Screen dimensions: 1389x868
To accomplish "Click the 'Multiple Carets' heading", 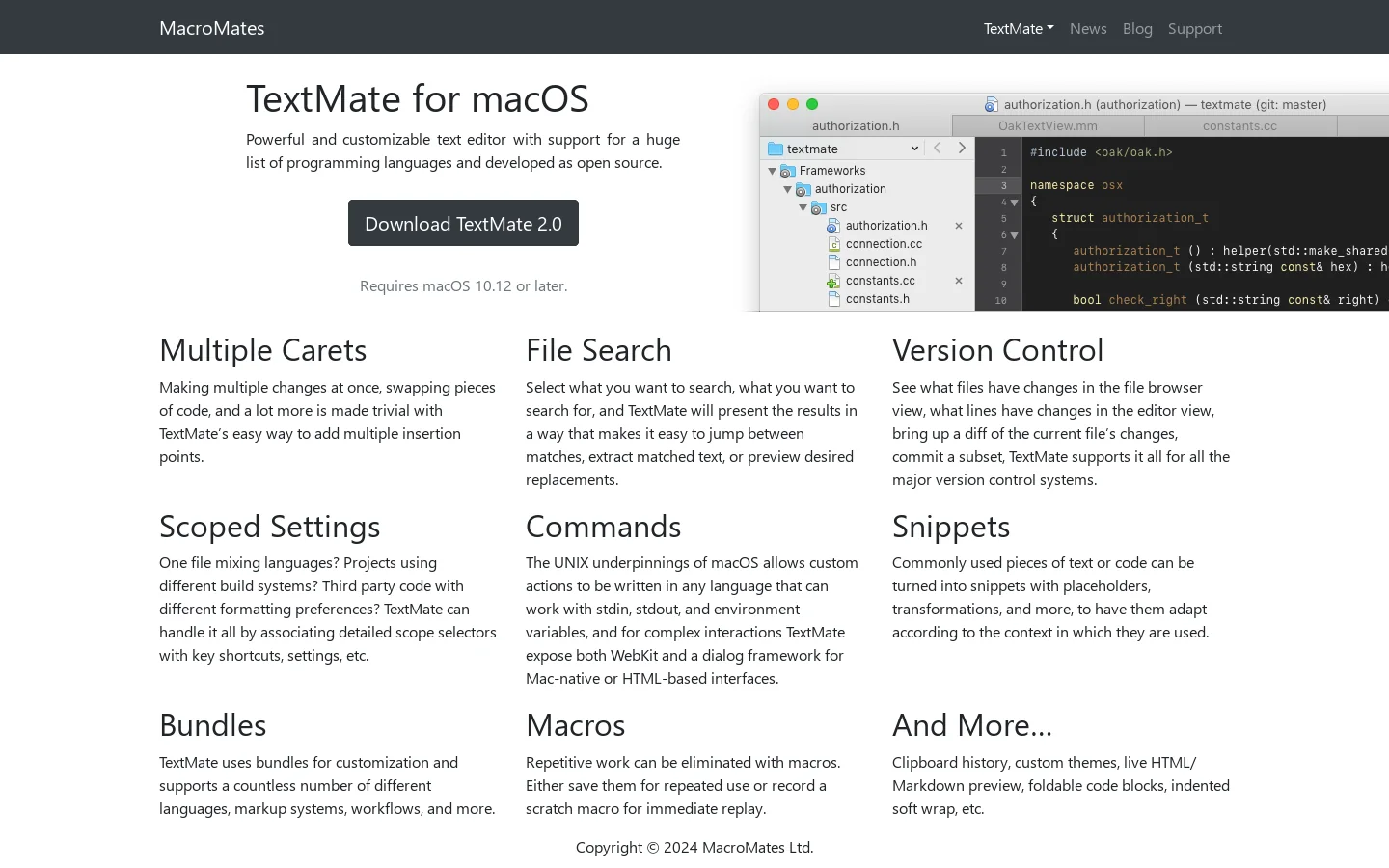I will point(263,350).
